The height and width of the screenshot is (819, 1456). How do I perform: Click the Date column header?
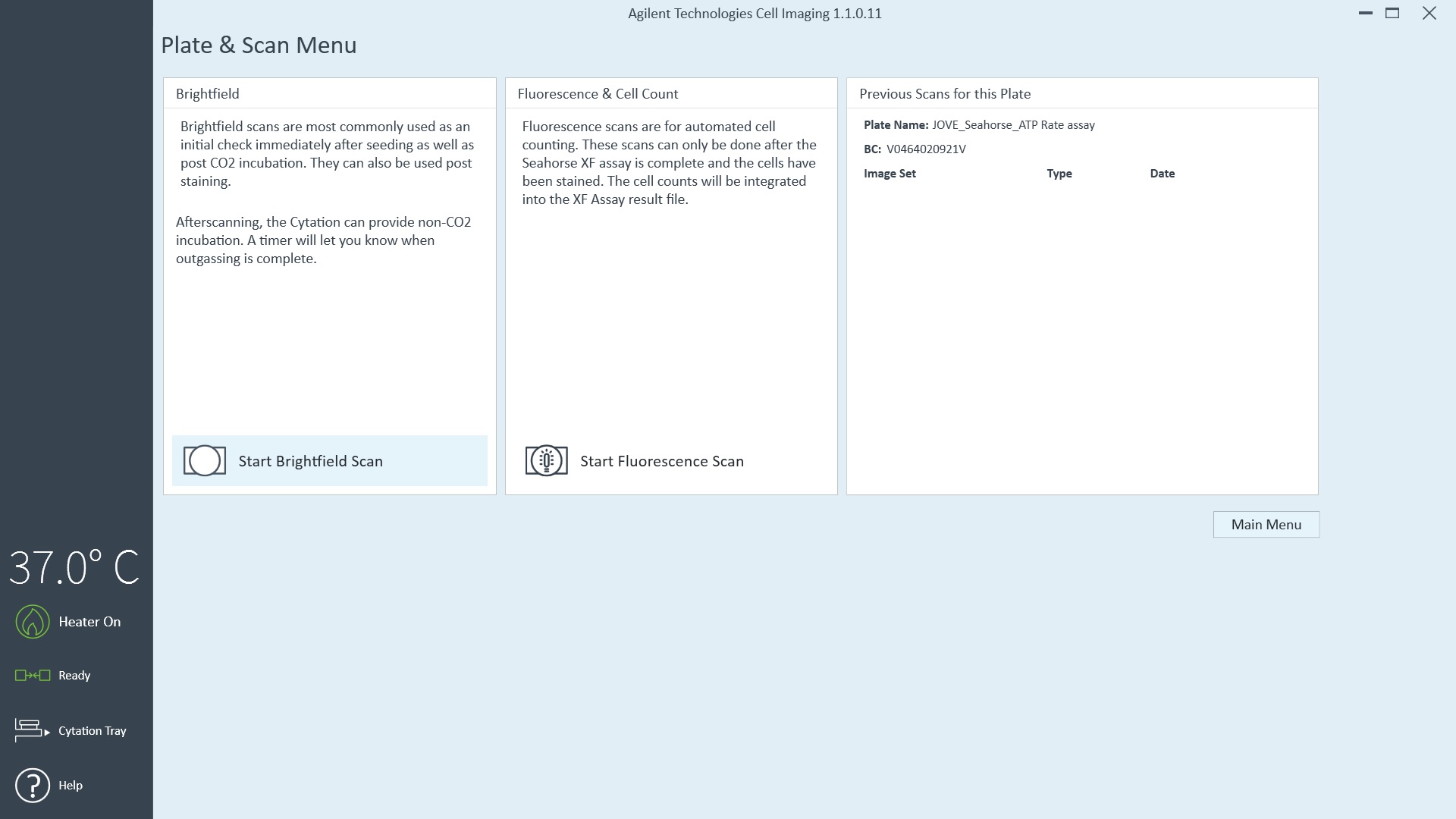pyautogui.click(x=1162, y=174)
